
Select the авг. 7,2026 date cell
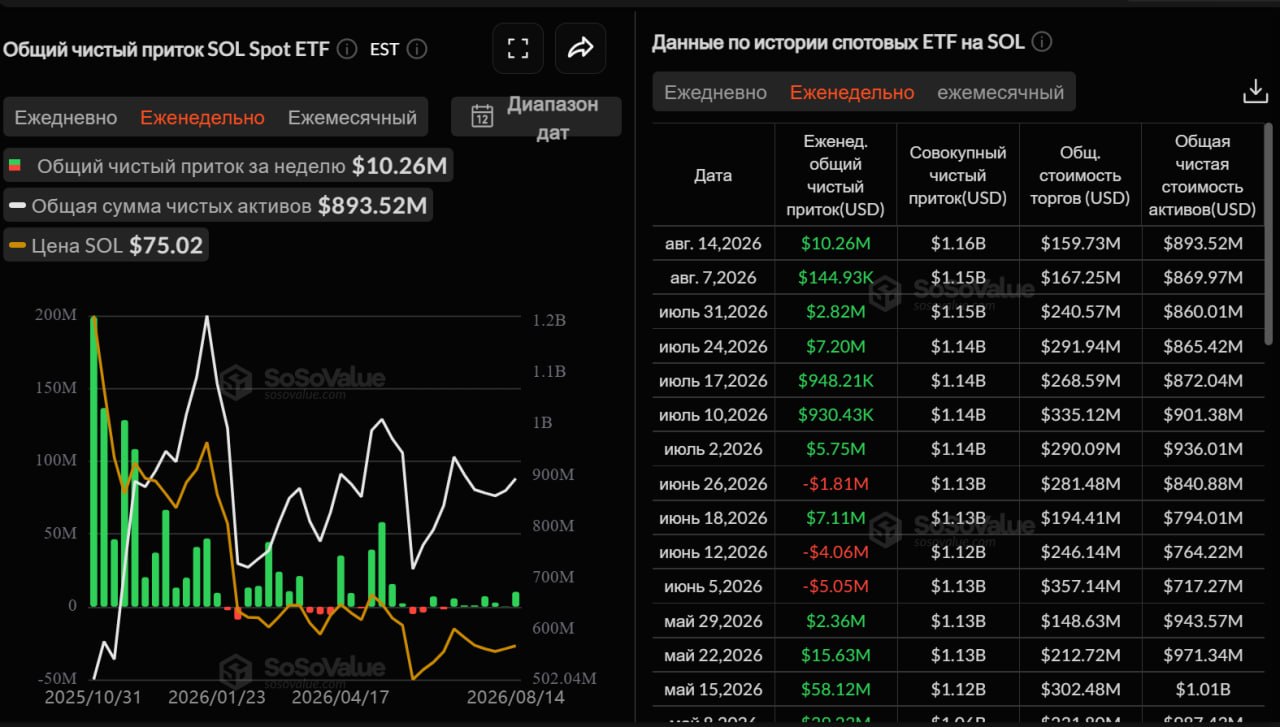click(713, 277)
